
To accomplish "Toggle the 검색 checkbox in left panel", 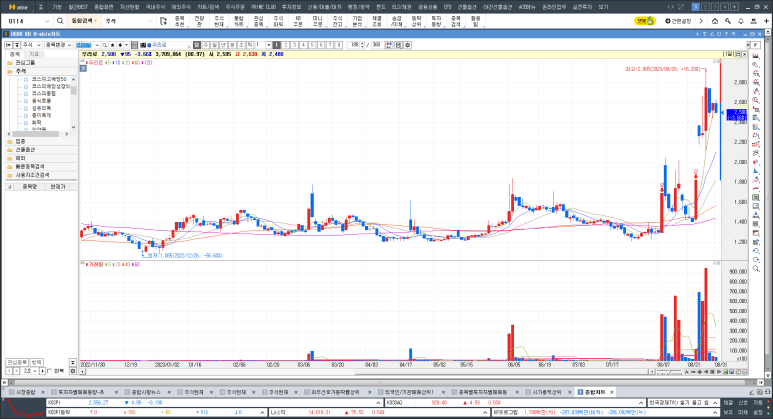I will (x=48, y=370).
